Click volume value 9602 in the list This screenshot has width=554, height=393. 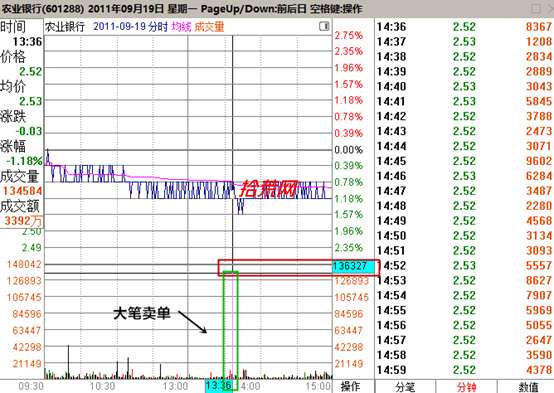coord(539,161)
